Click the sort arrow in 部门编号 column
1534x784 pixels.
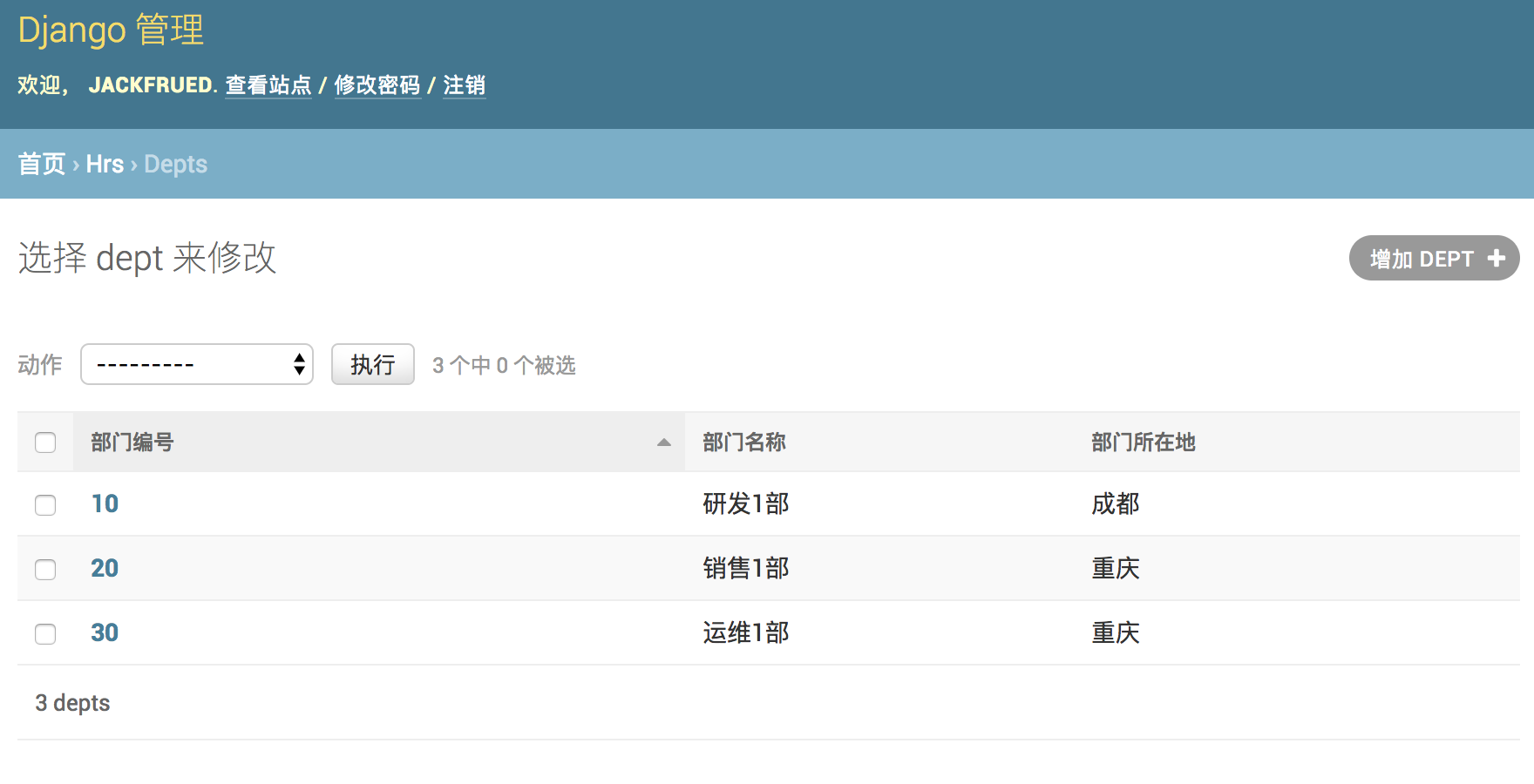(x=663, y=443)
